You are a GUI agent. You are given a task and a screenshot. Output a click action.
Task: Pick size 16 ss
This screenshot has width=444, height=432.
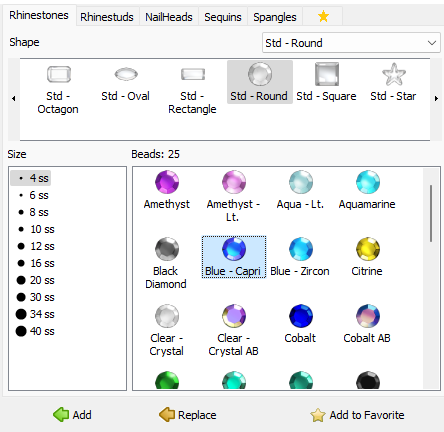[36, 263]
